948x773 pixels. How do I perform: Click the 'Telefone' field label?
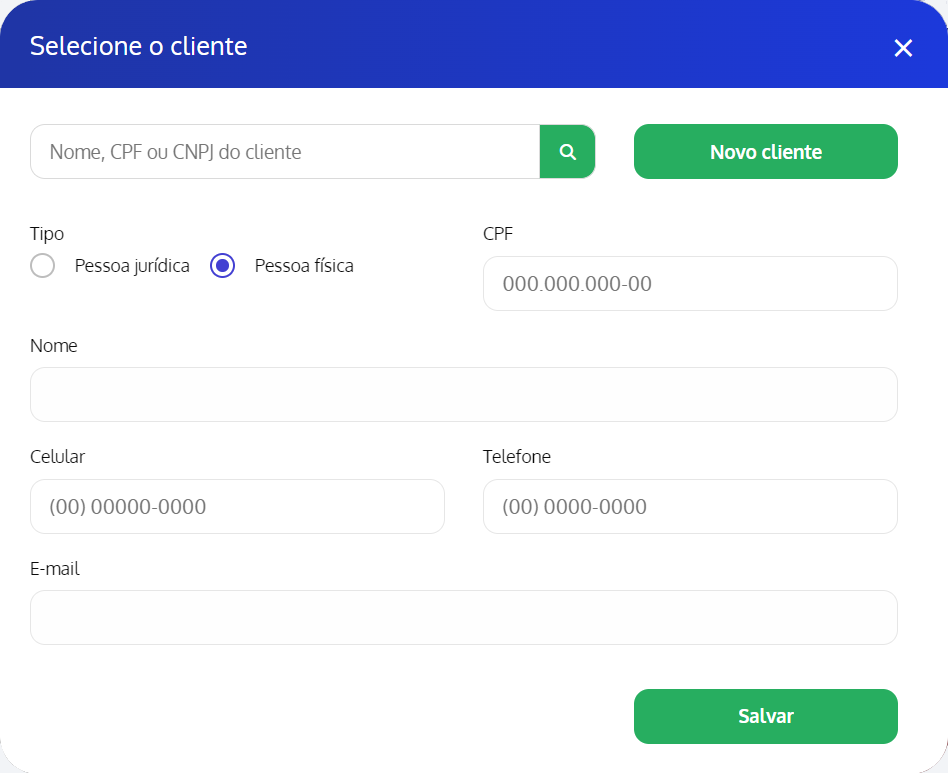click(516, 457)
